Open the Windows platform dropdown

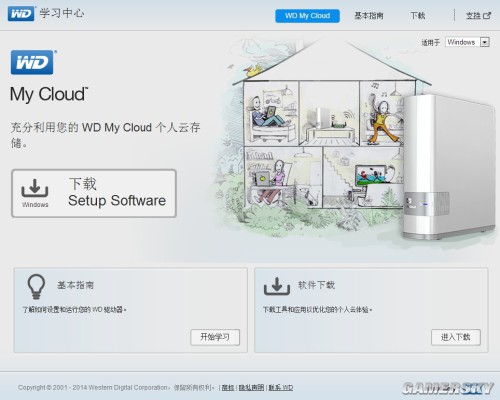(467, 42)
